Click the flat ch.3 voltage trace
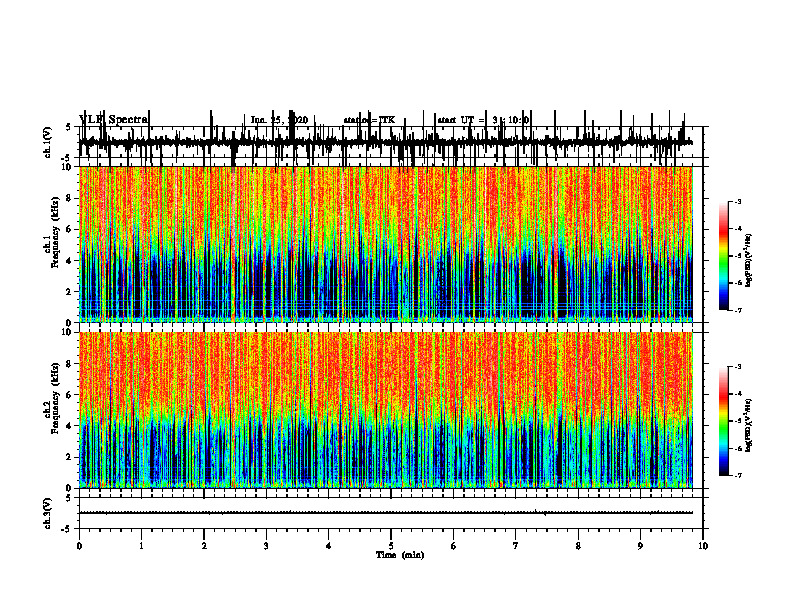The width and height of the screenshot is (792, 612). [386, 513]
